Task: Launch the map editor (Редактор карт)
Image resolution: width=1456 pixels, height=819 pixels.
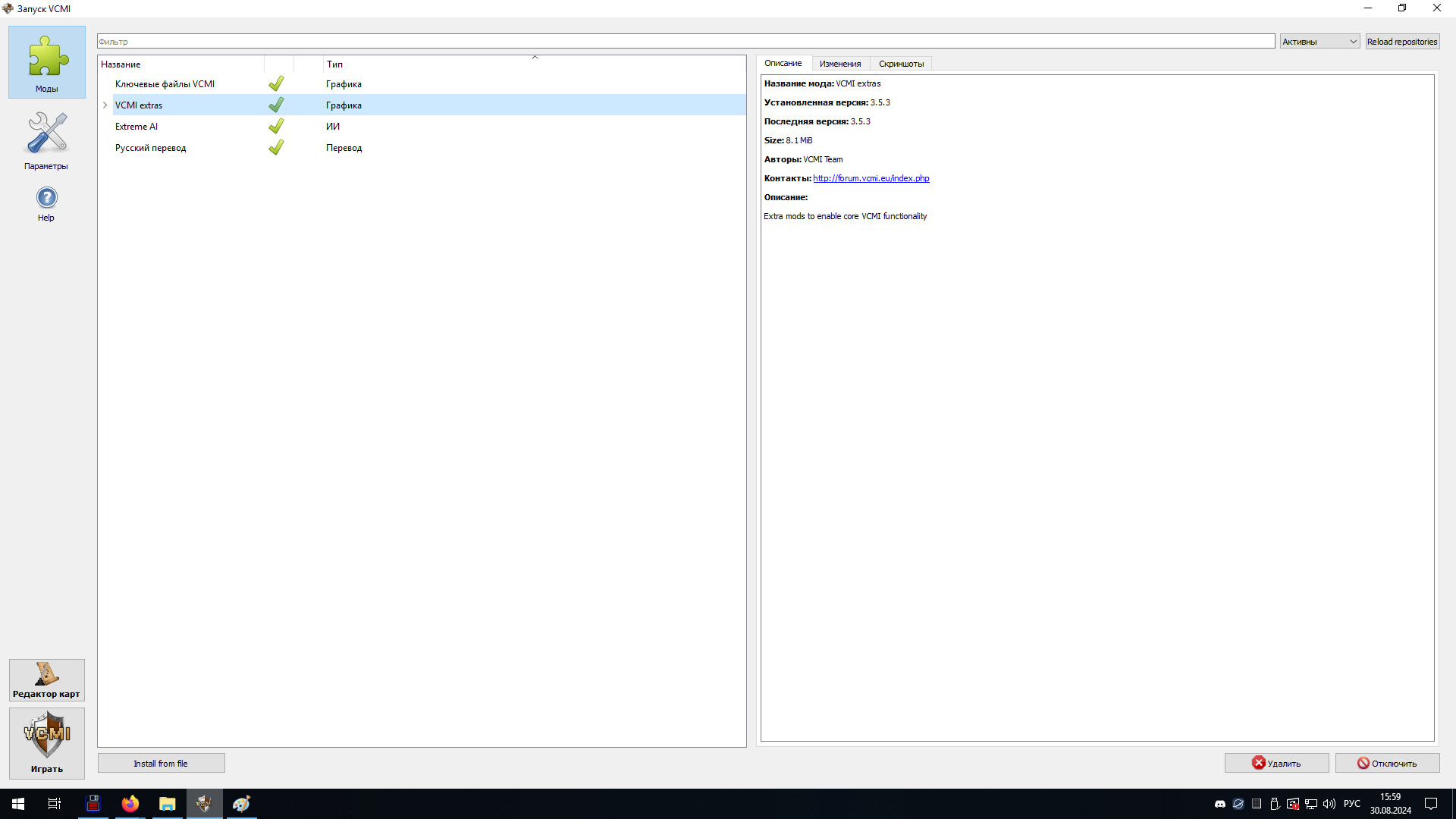Action: (47, 680)
